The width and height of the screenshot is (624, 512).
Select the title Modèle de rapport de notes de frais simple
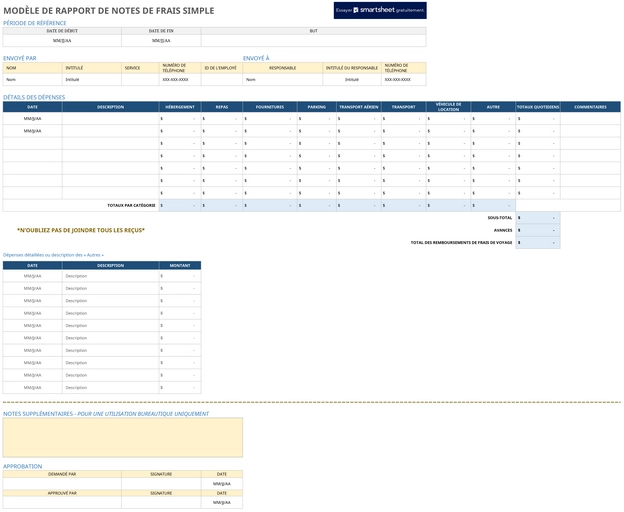[x=109, y=11]
